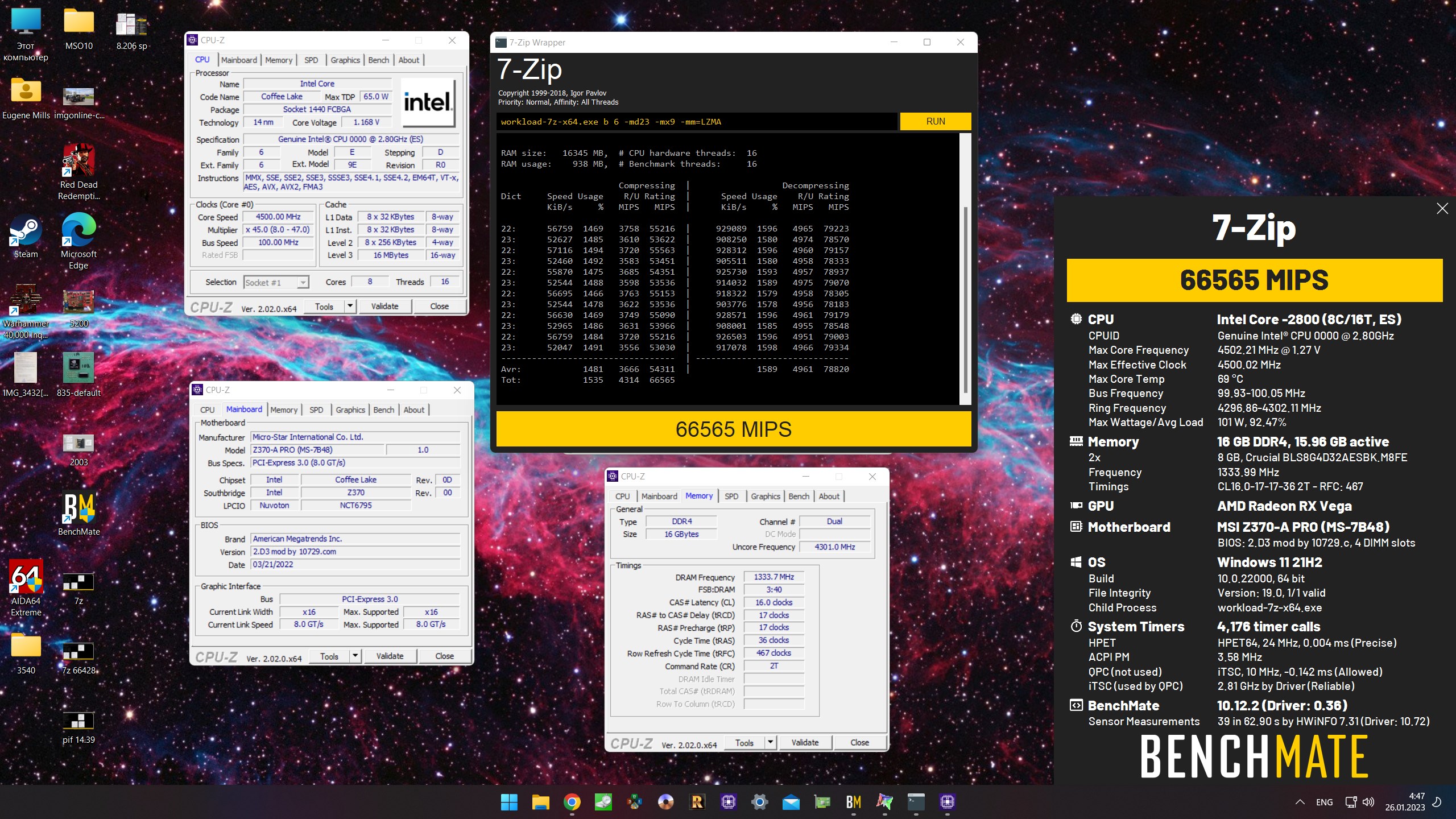Image resolution: width=1456 pixels, height=819 pixels.
Task: Click Validate in the CPU tab window
Action: coord(384,307)
